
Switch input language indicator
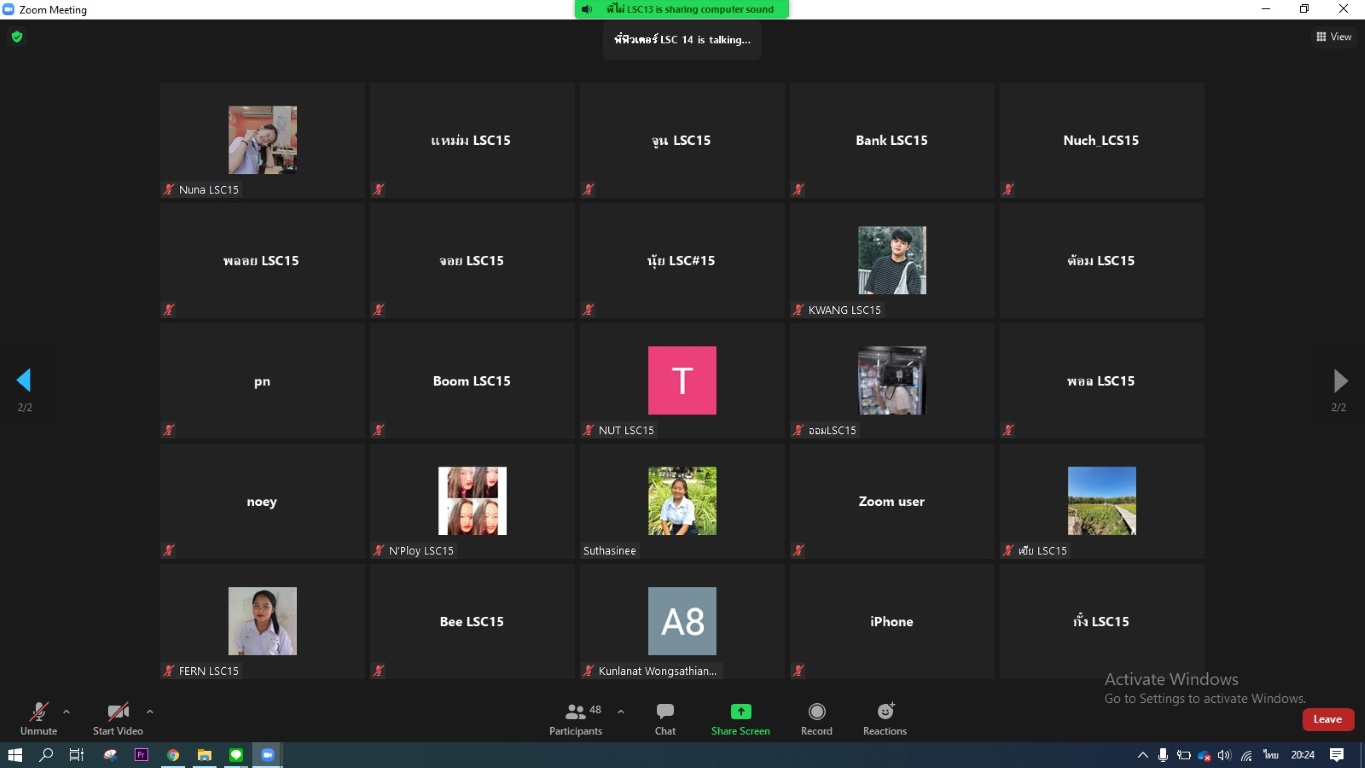click(1271, 755)
